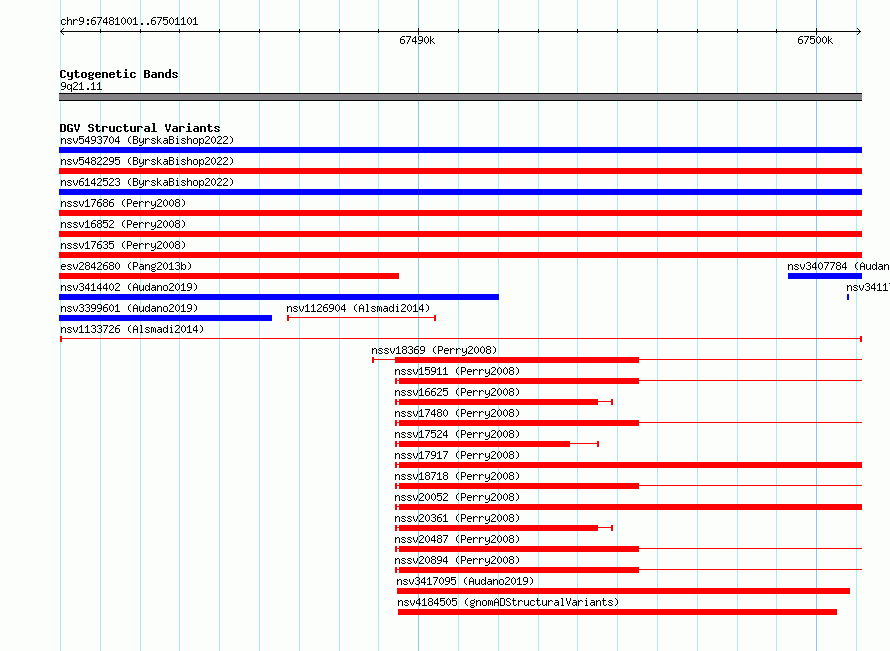Click the chr9:67481001..67501101 coordinate label
Viewport: 890px width, 651px height.
coord(129,22)
